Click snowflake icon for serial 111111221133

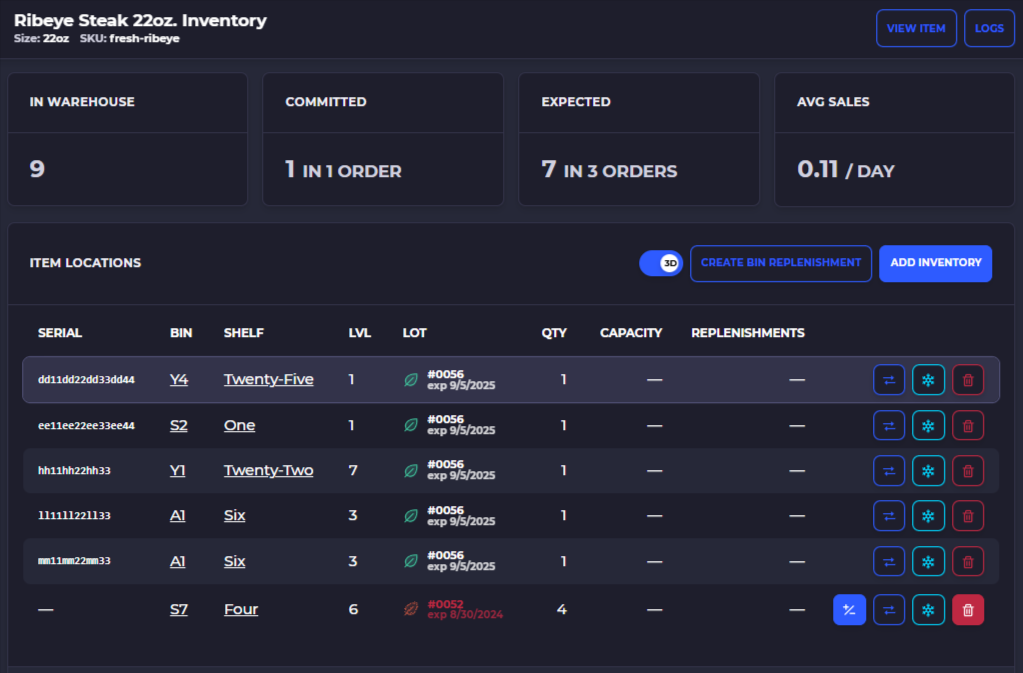pos(928,516)
